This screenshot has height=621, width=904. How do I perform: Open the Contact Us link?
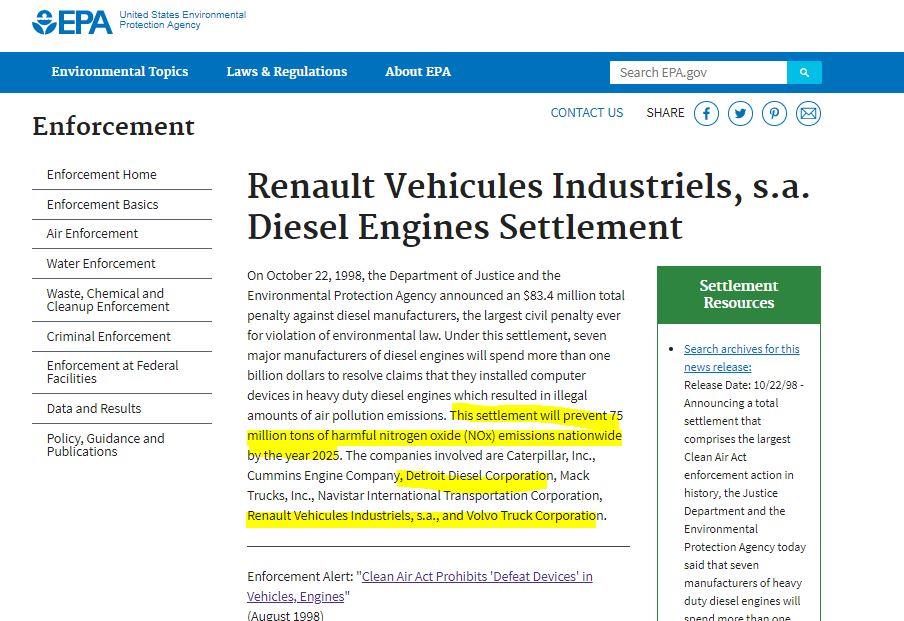[587, 113]
